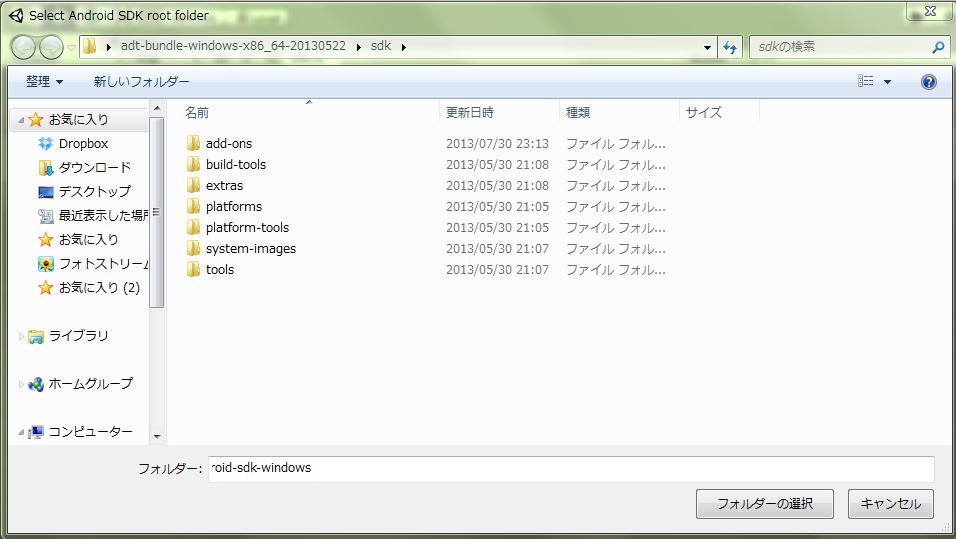Viewport: 956px width, 539px height.
Task: Open お気に入り (2) in the sidebar
Action: [99, 287]
